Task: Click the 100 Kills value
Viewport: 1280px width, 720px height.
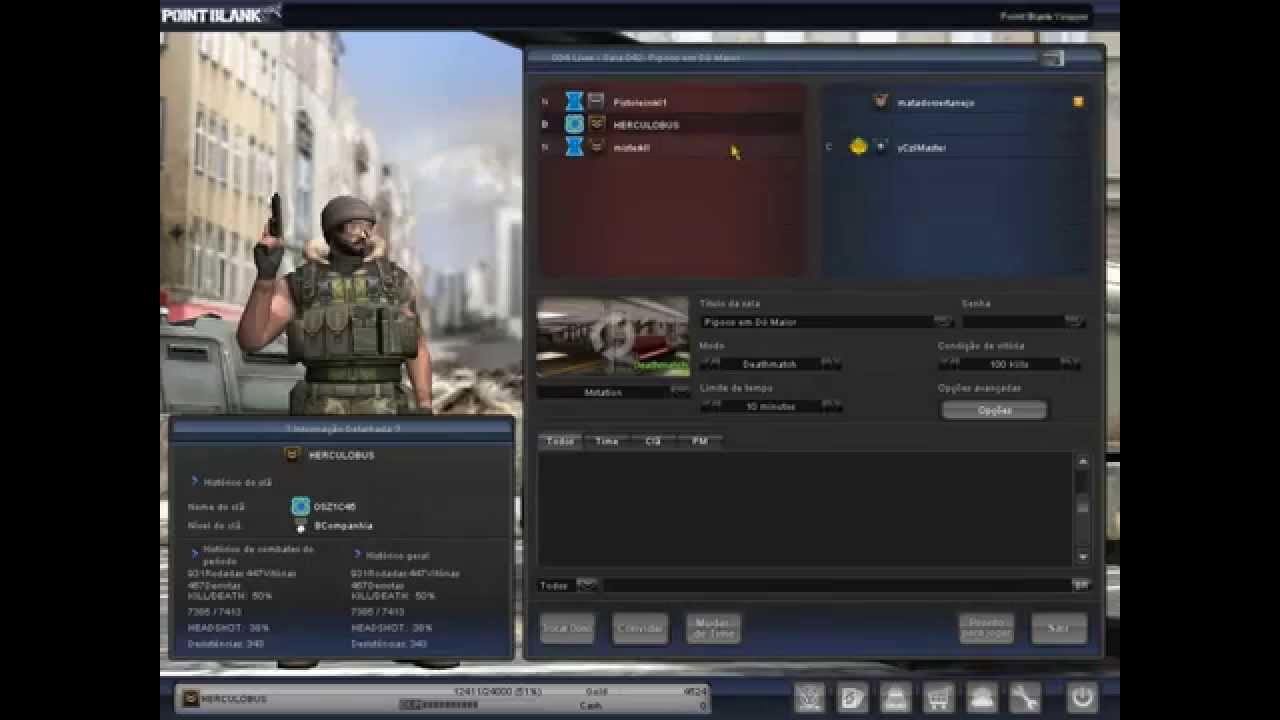Action: point(1010,364)
